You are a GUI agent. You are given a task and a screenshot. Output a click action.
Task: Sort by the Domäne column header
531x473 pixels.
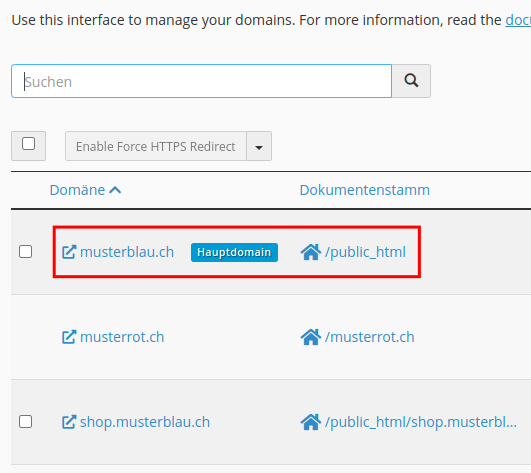coord(77,190)
